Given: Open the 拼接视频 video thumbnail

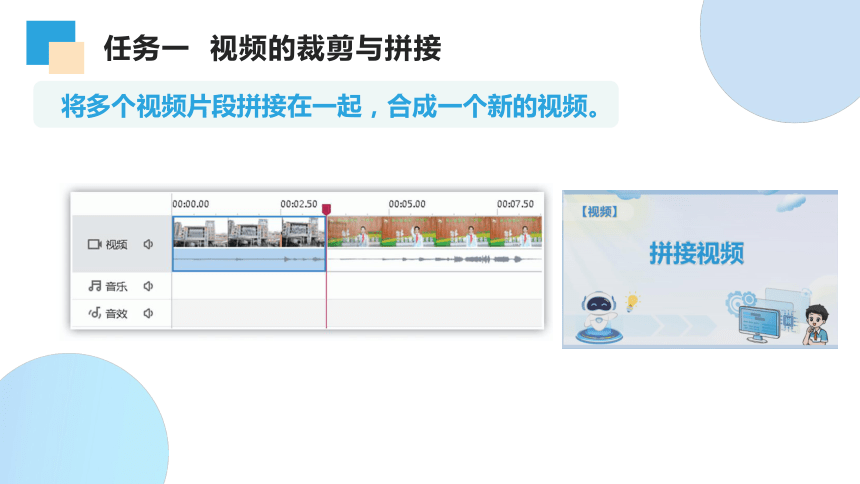Looking at the screenshot, I should coord(700,269).
